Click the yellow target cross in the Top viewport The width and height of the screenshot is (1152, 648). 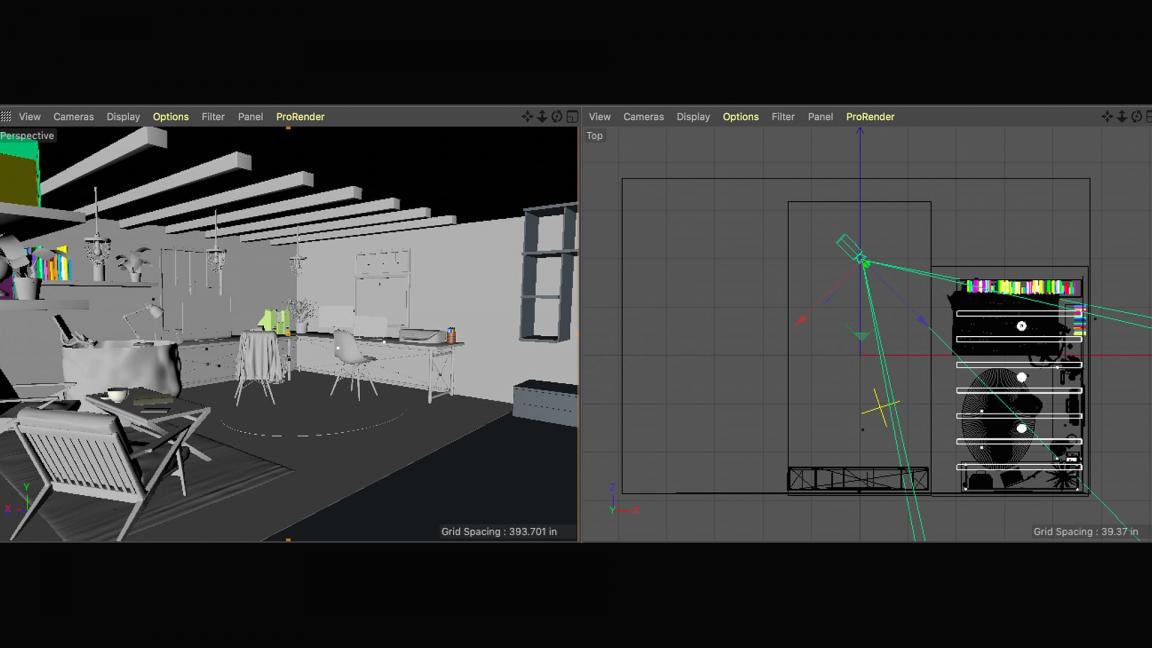[880, 407]
